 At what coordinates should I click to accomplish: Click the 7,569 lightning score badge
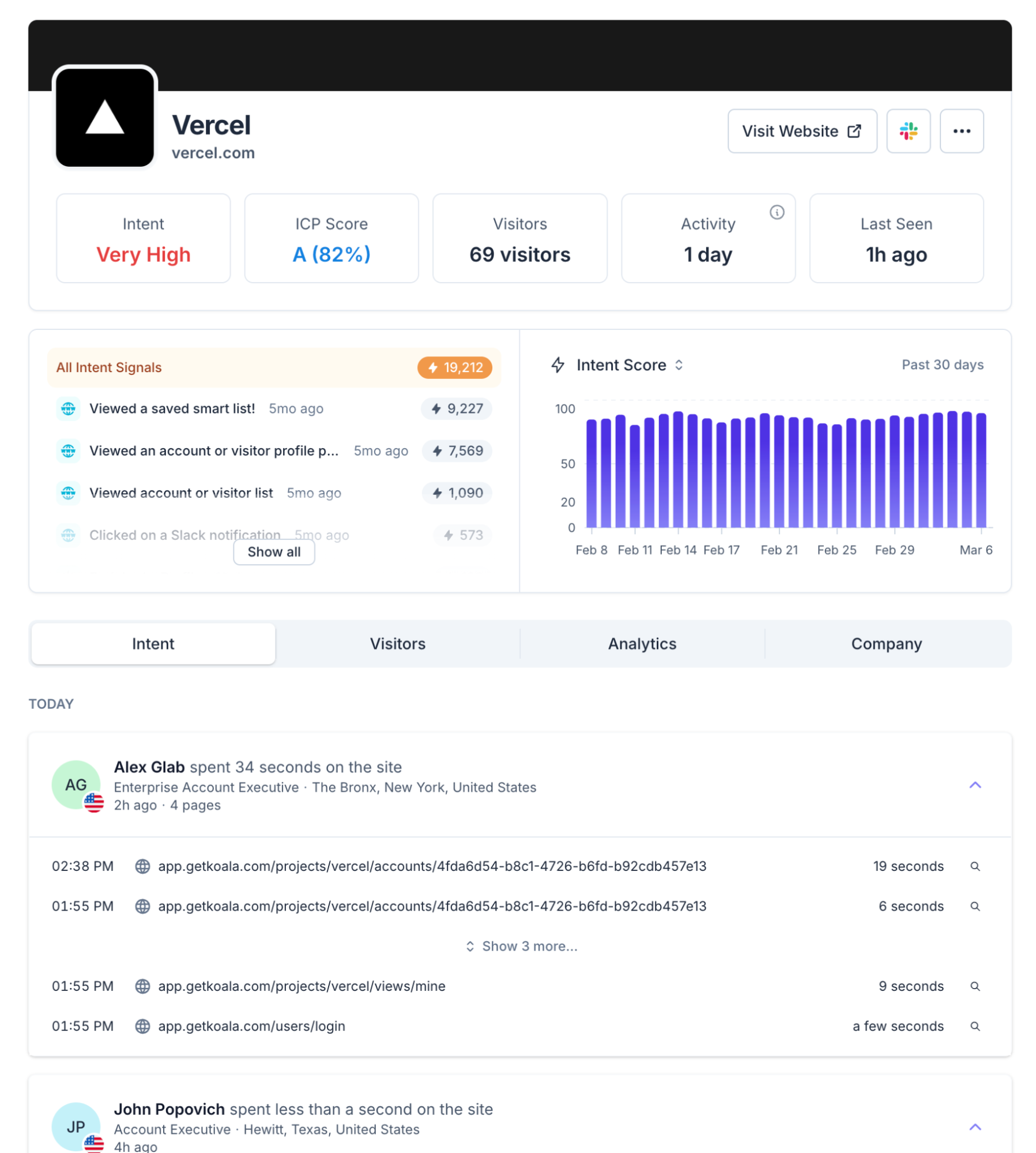tap(457, 450)
